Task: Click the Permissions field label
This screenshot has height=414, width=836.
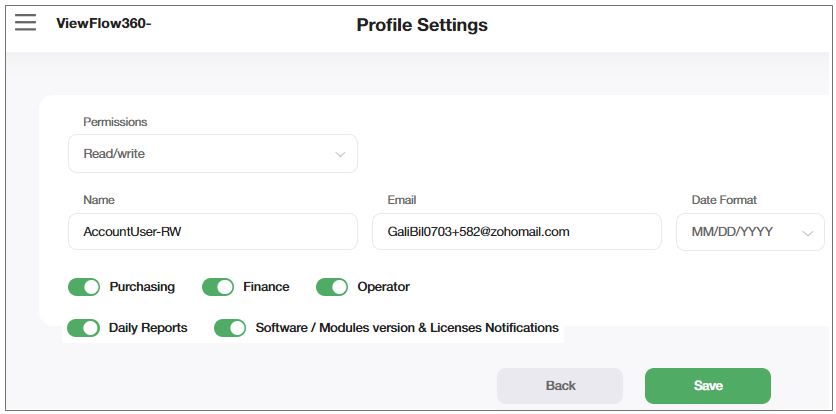Action: point(115,122)
